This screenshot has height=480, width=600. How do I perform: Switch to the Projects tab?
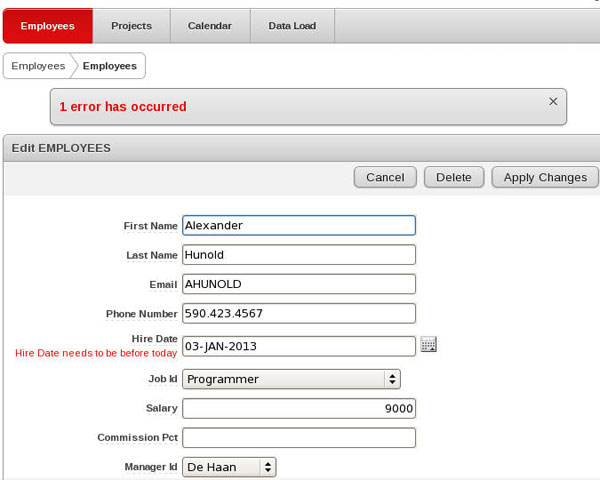[131, 26]
